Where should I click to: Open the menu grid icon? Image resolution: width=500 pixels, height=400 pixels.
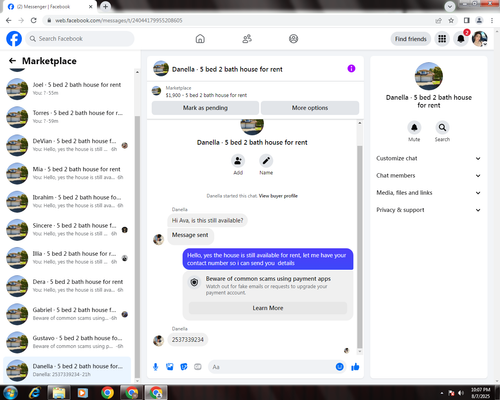pos(442,39)
